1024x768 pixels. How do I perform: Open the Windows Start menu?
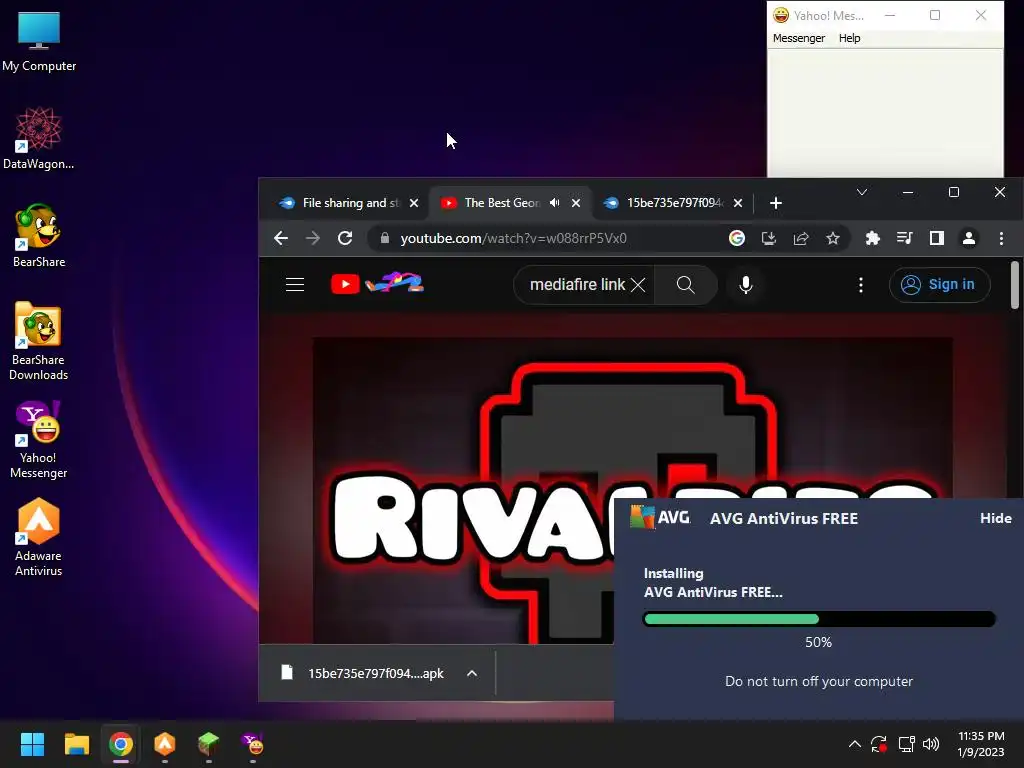click(x=32, y=744)
